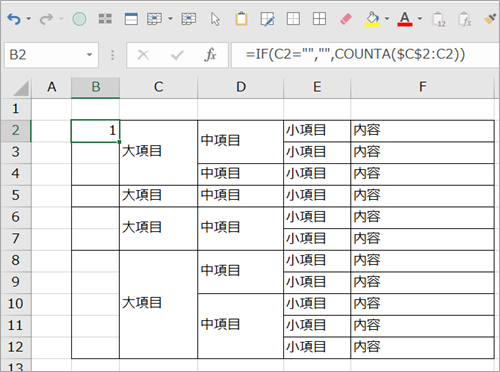This screenshot has width=500, height=372.
Task: Click the four-squares grid icon after green circle
Action: pos(105,19)
